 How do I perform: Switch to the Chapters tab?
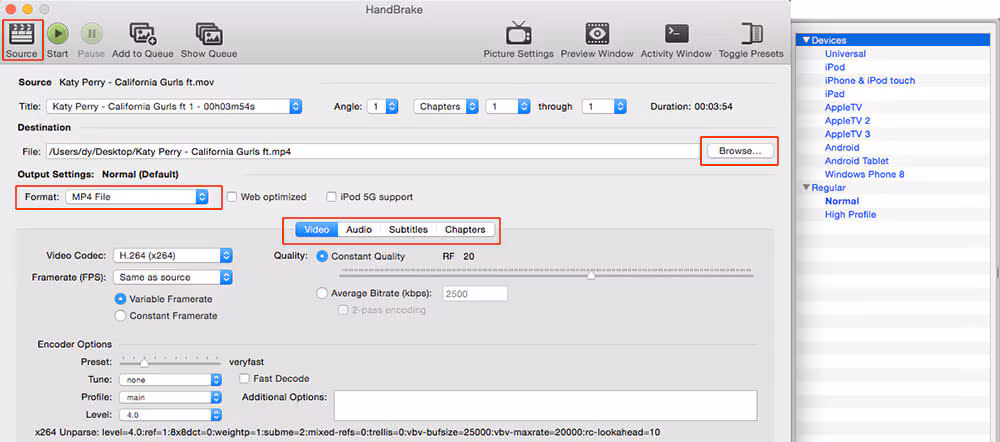coord(465,230)
